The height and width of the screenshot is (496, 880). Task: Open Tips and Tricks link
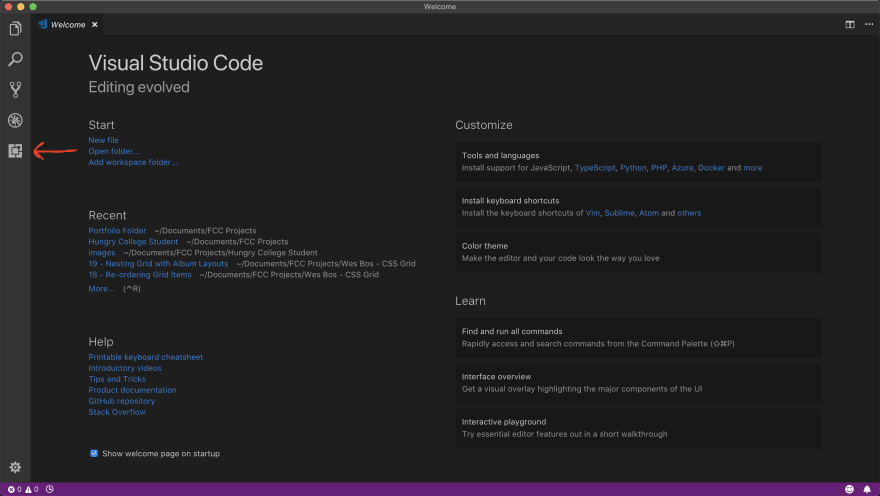point(117,379)
